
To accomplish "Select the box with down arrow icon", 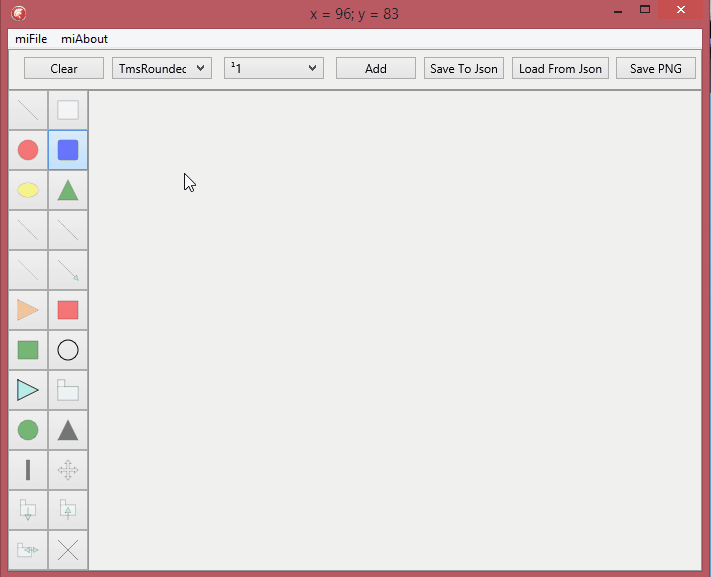I will [28, 510].
